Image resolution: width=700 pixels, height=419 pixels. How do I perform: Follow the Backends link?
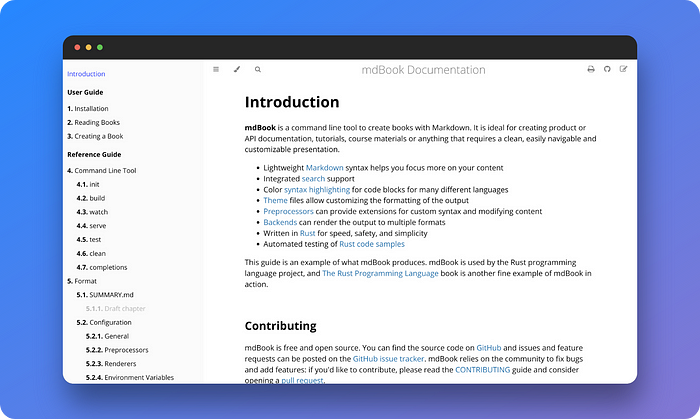point(280,222)
